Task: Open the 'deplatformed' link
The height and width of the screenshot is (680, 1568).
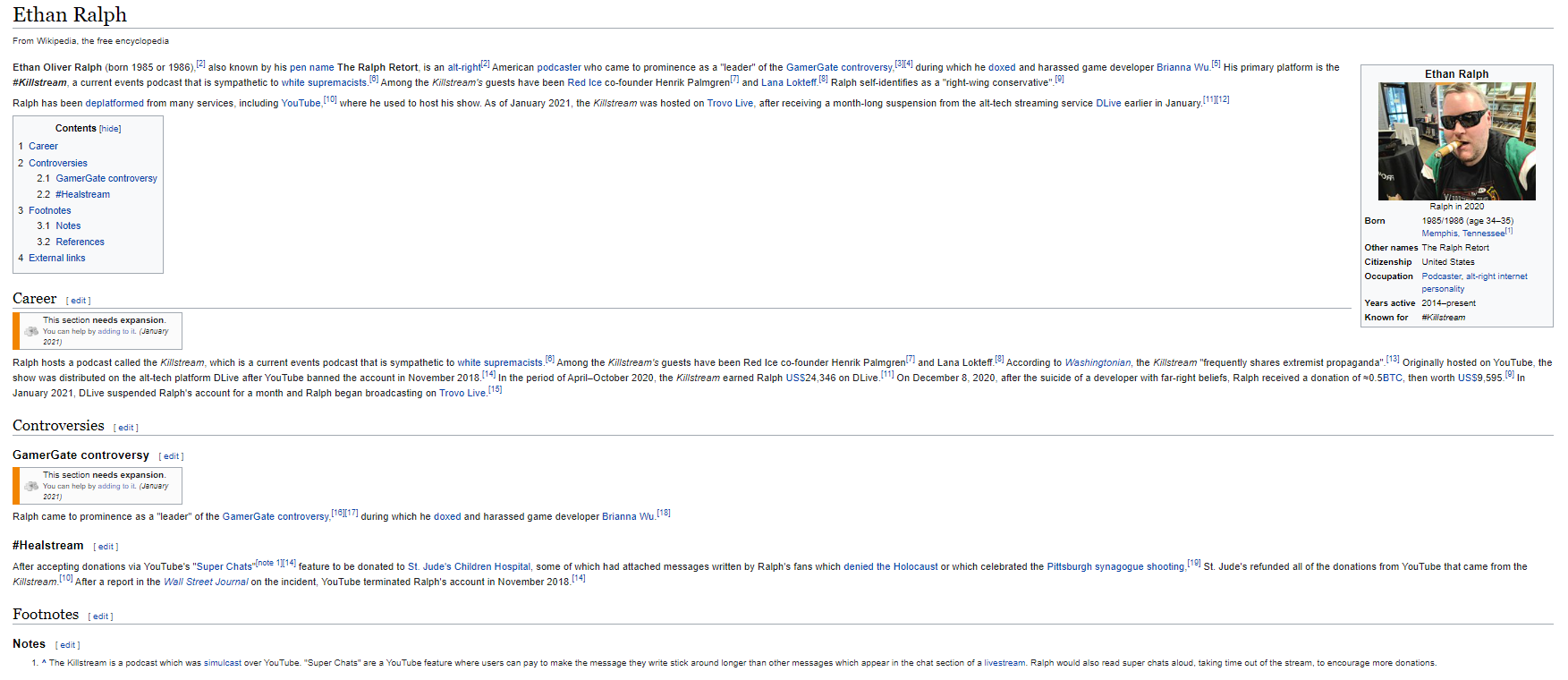Action: 114,103
